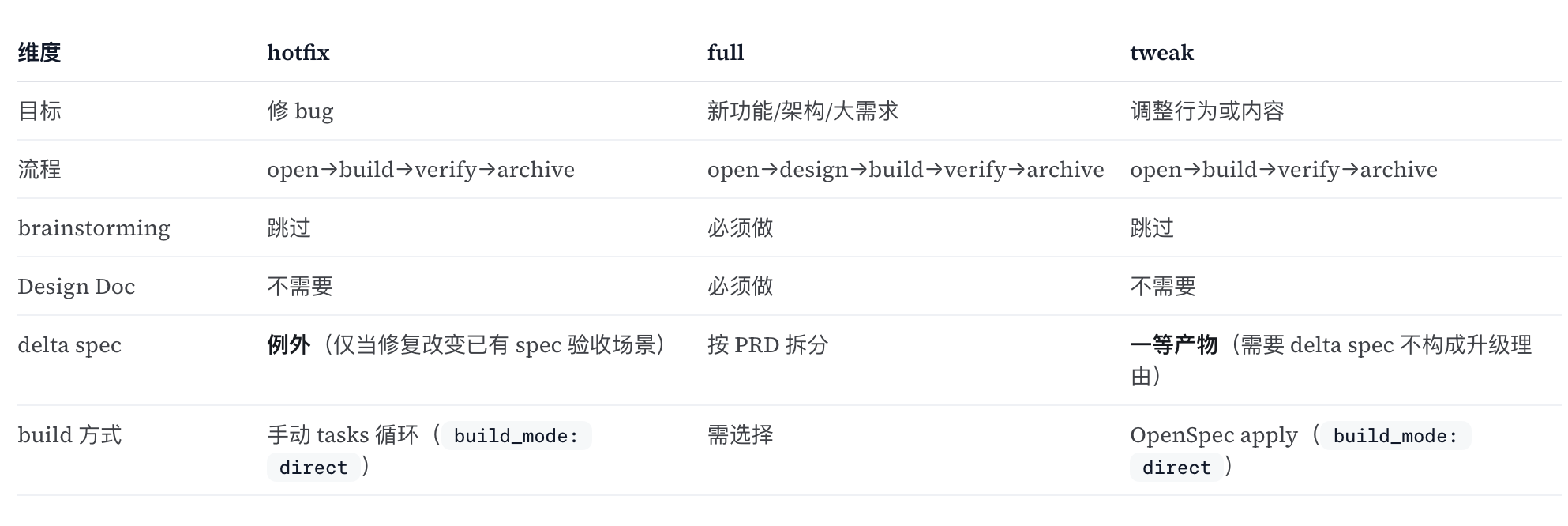Select the tweak column header
The image size is (1568, 526).
pos(1161,53)
